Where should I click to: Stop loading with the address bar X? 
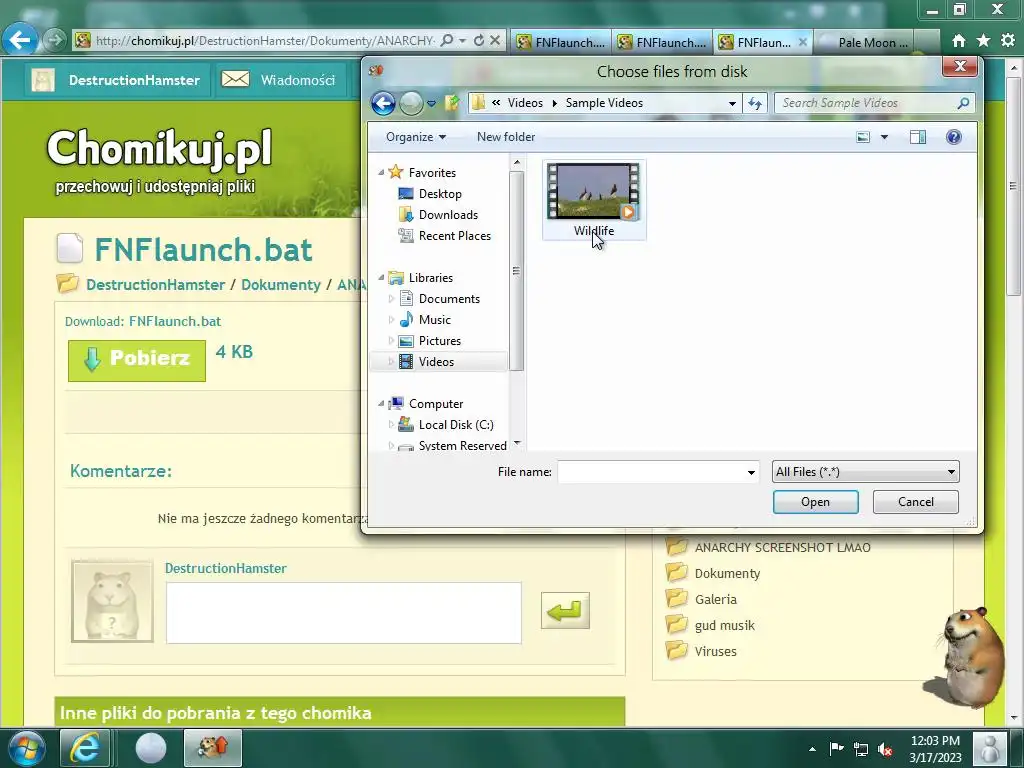(x=495, y=40)
